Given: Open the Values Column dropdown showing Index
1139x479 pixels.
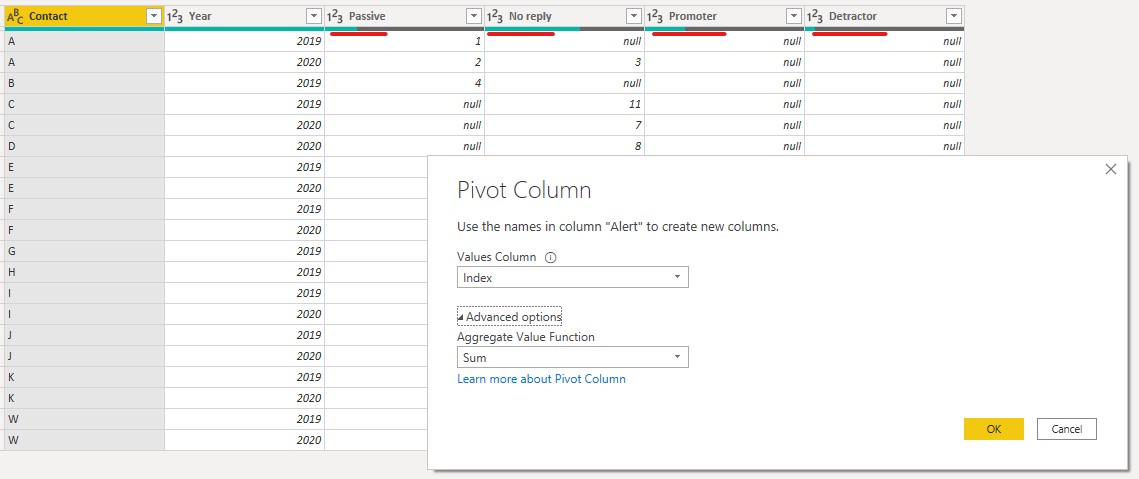Looking at the screenshot, I should point(572,277).
